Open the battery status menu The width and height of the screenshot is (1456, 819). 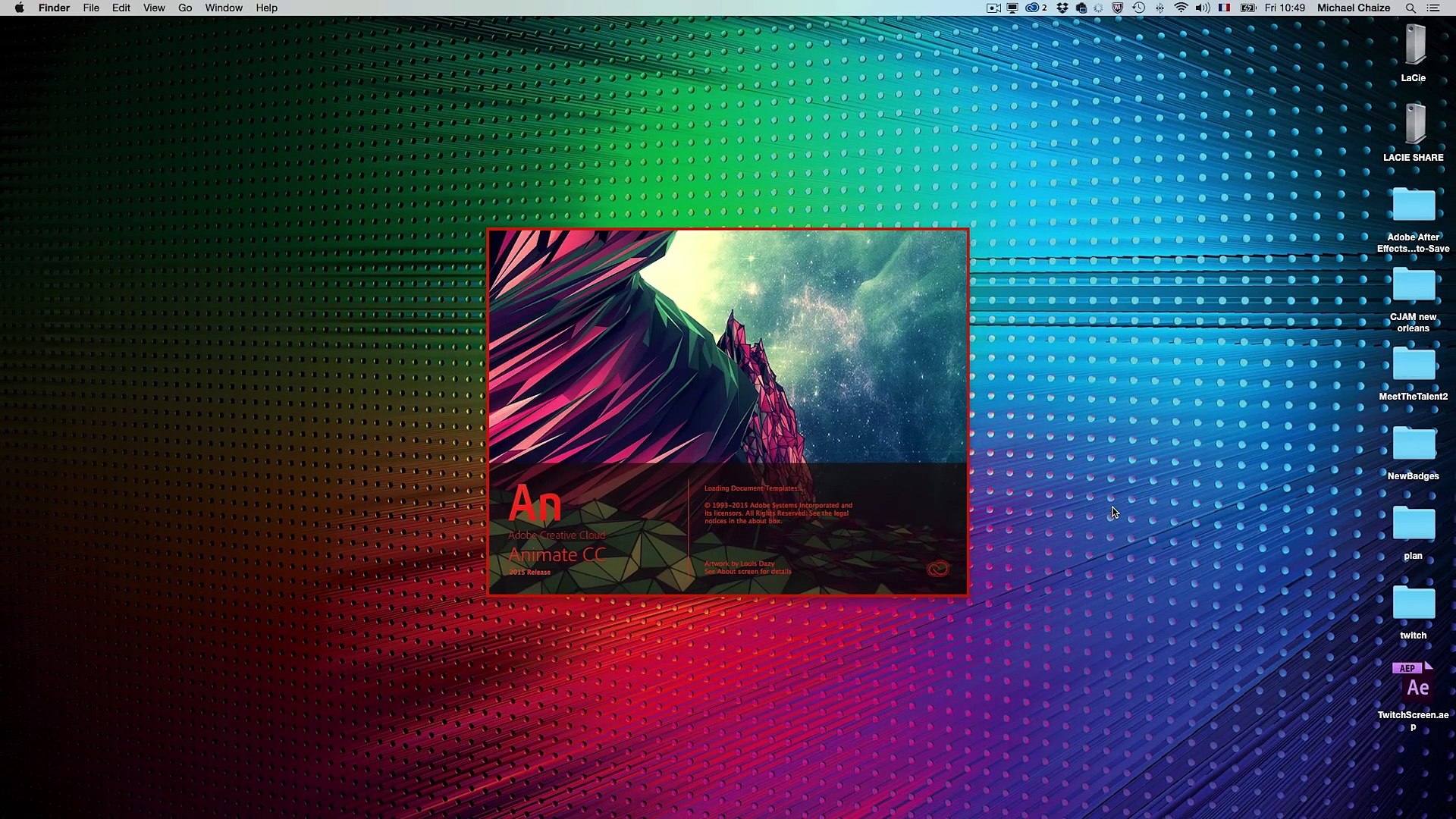(x=1248, y=8)
